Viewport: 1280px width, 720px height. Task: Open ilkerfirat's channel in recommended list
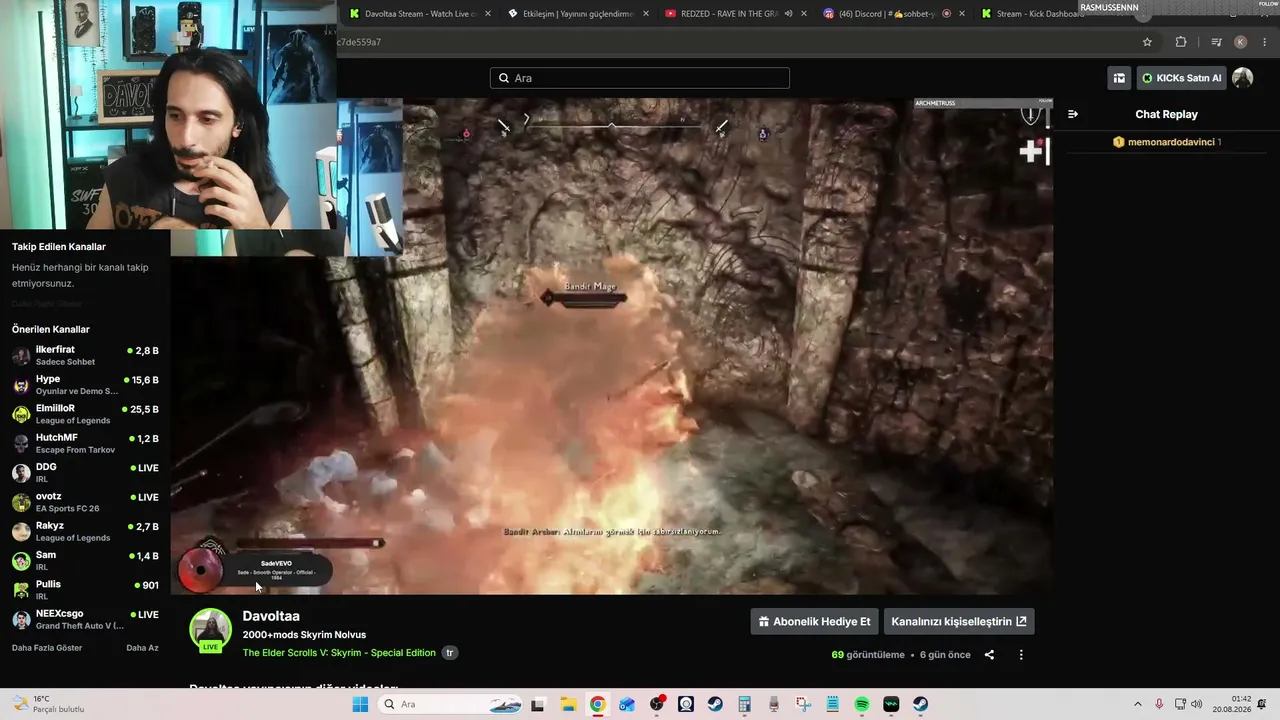pyautogui.click(x=85, y=356)
